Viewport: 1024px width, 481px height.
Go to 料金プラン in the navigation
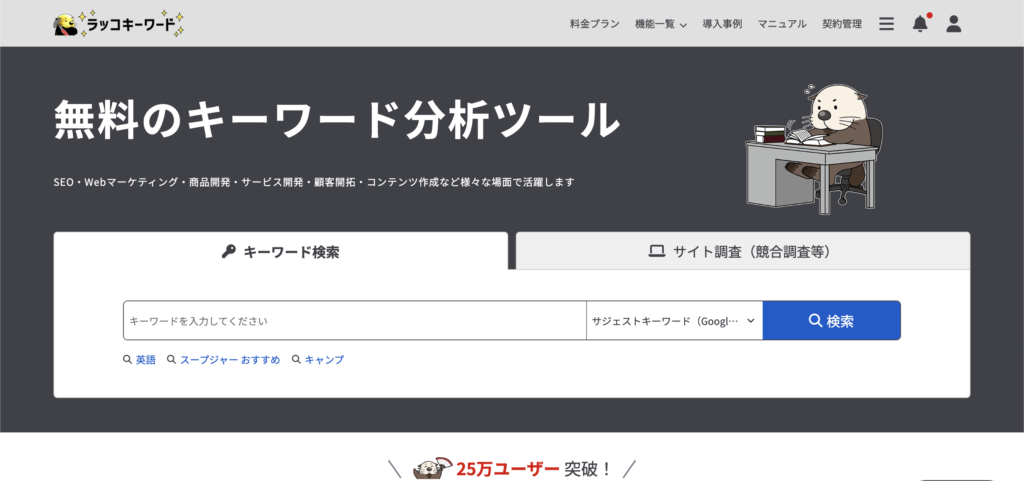pos(594,24)
